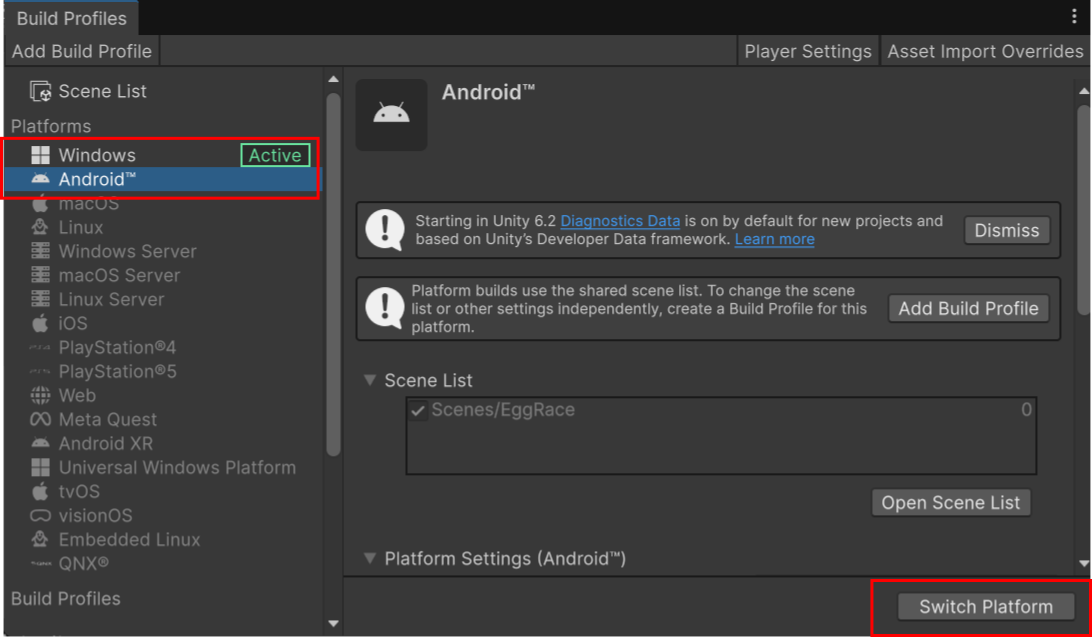Click the Windows platform logo icon
1092x637 pixels.
(x=40, y=155)
